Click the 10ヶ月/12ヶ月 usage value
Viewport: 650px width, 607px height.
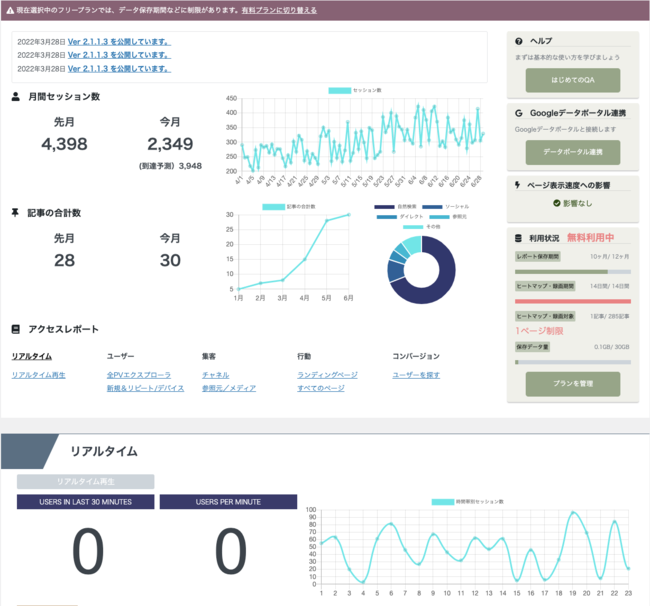(609, 257)
